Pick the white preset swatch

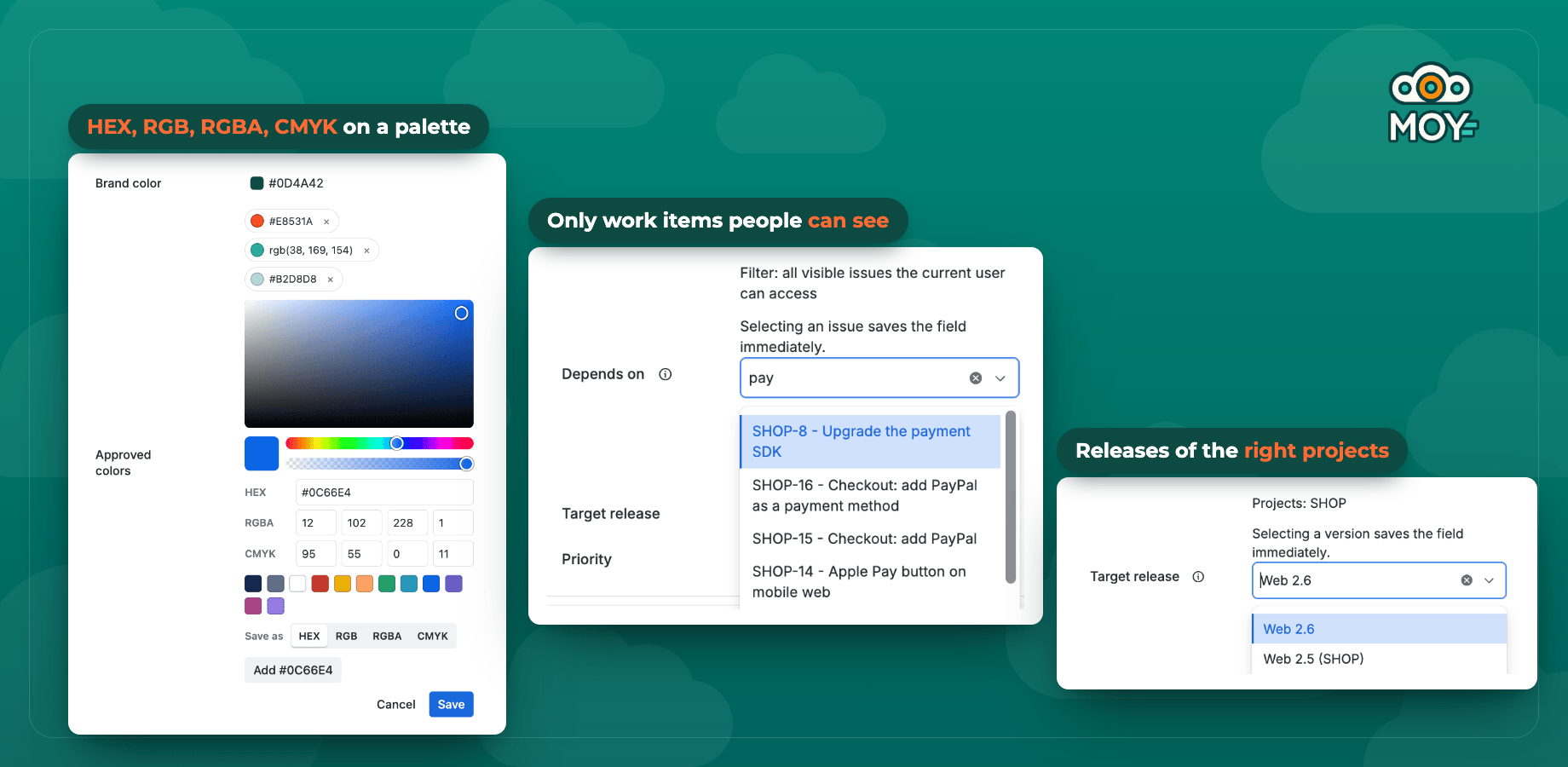pos(297,584)
